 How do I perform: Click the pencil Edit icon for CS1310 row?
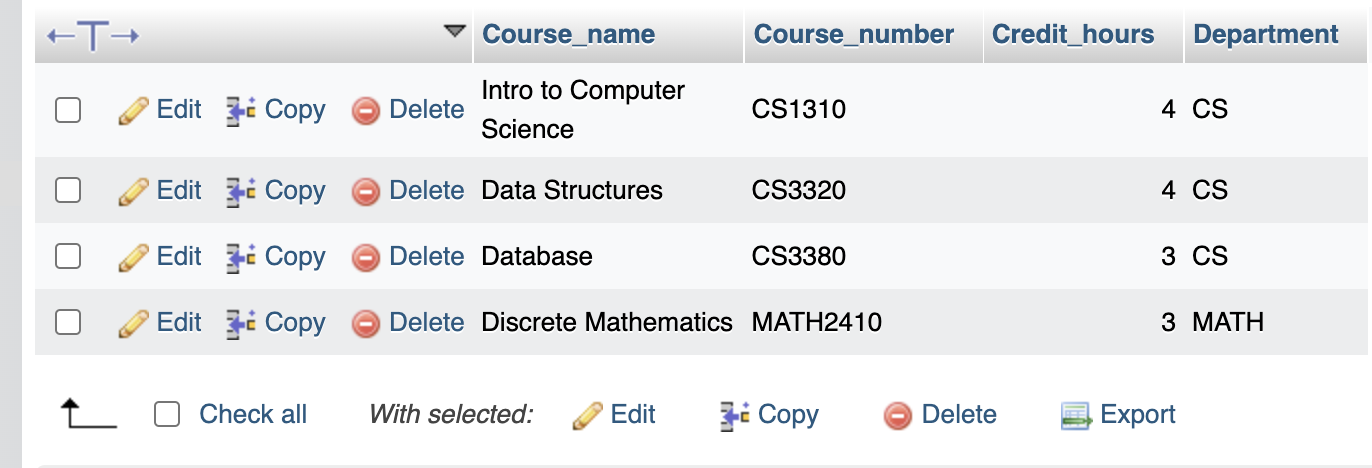133,110
